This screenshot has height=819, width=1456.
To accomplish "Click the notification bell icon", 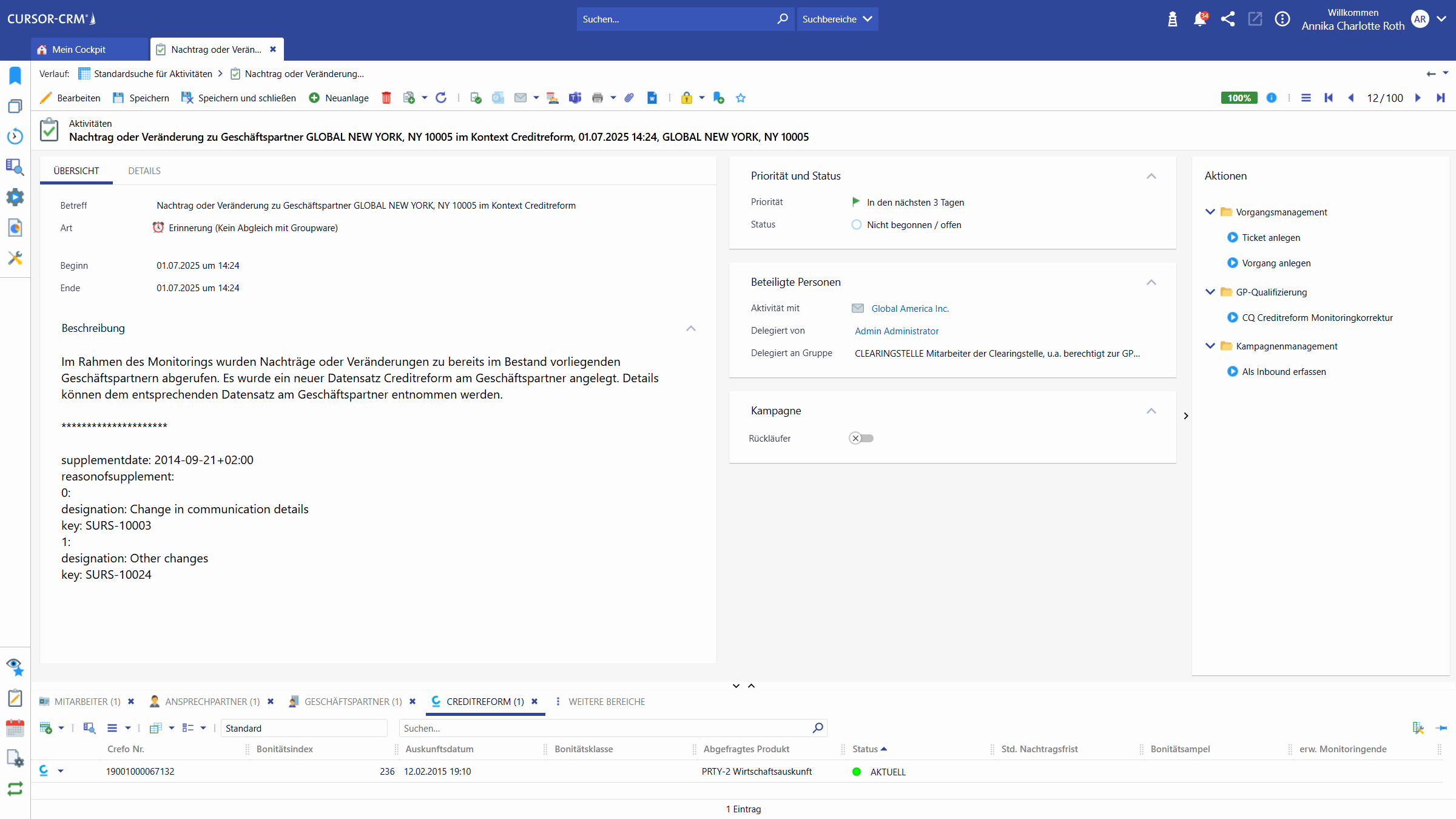I will (1199, 19).
